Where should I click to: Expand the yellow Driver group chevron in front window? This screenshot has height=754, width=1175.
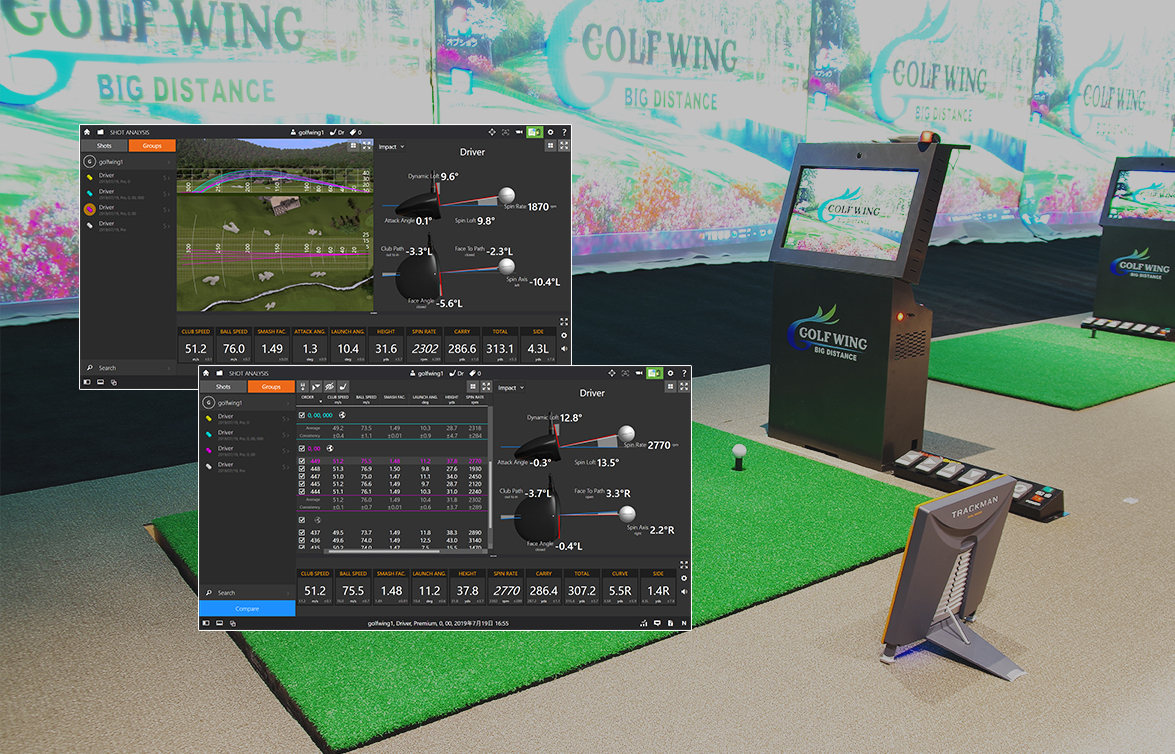point(286,418)
